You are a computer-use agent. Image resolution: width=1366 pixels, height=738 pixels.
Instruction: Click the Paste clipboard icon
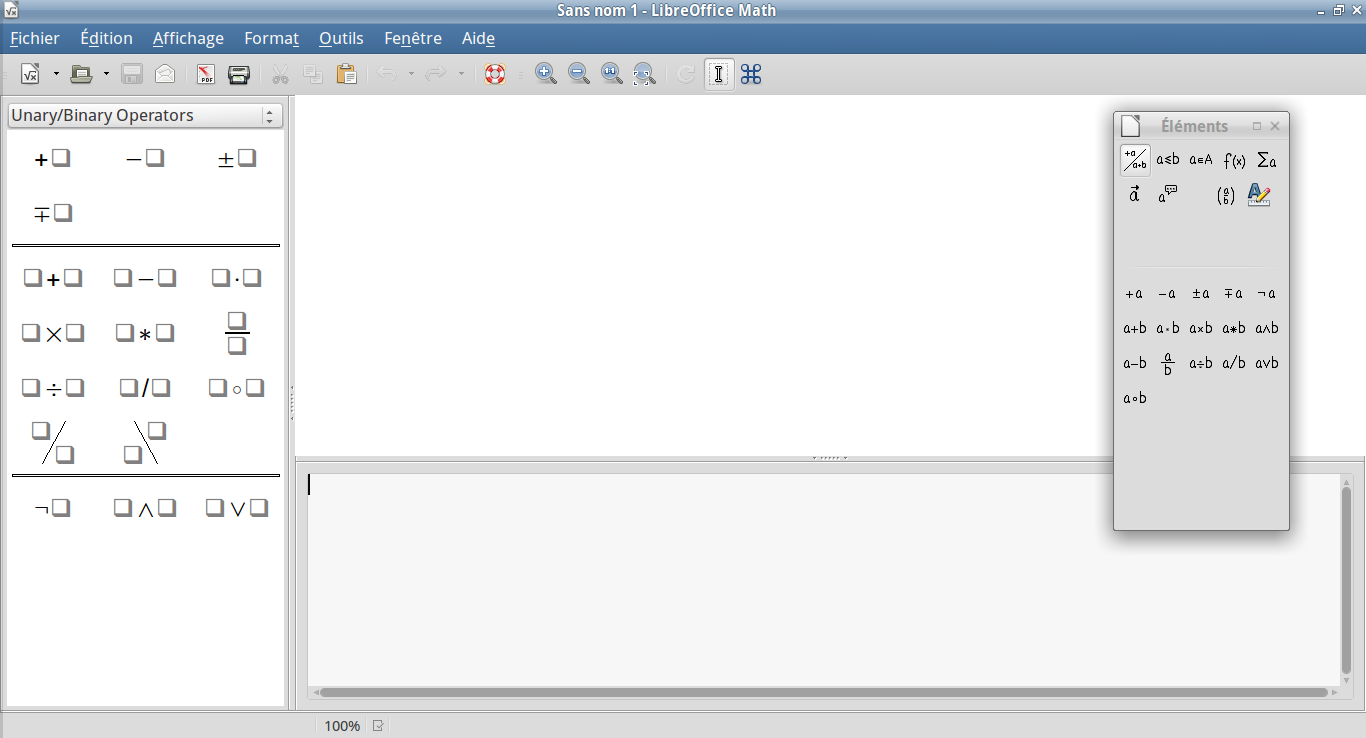[x=346, y=74]
